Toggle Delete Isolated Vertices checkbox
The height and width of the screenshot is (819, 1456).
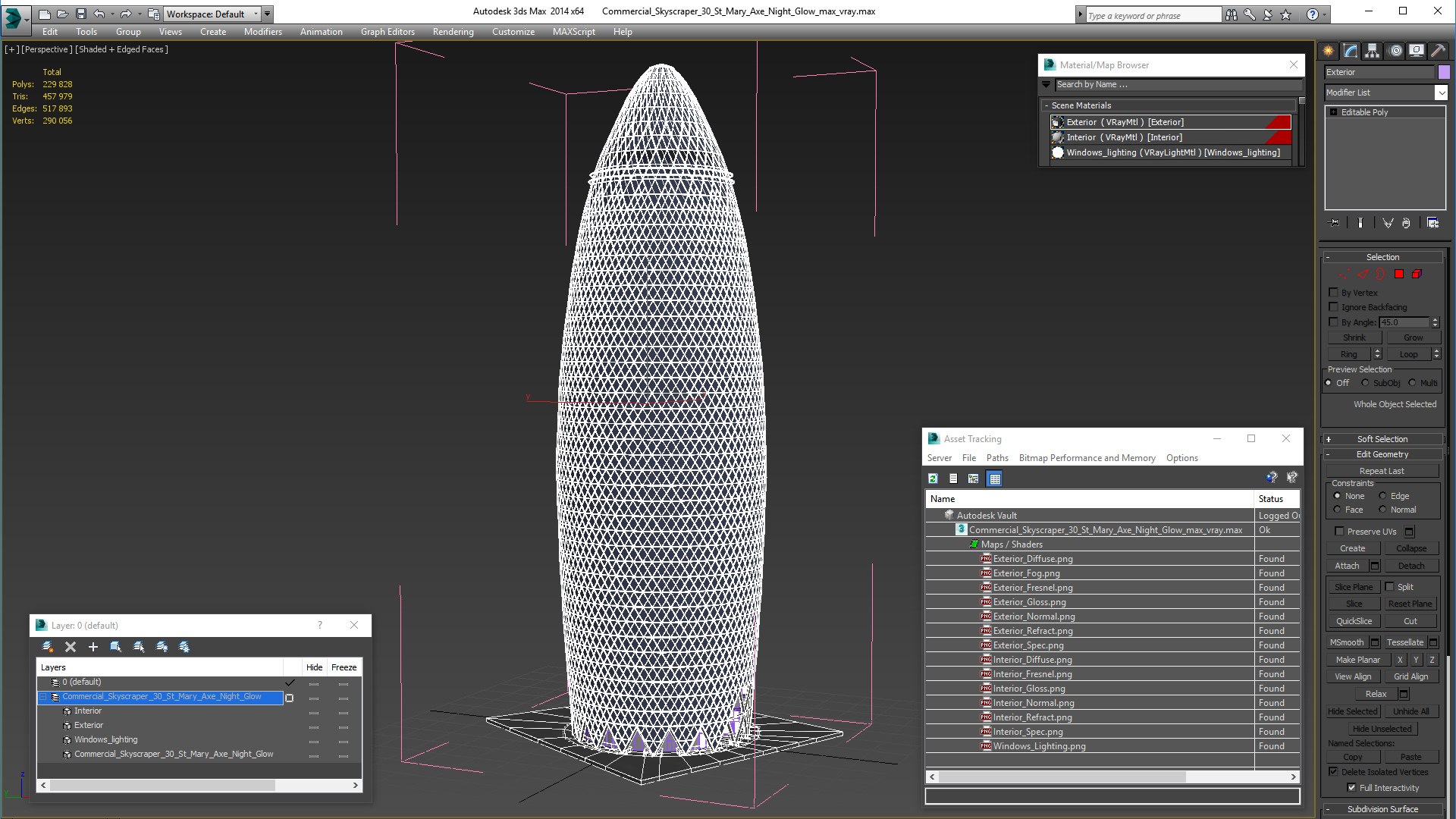point(1334,772)
